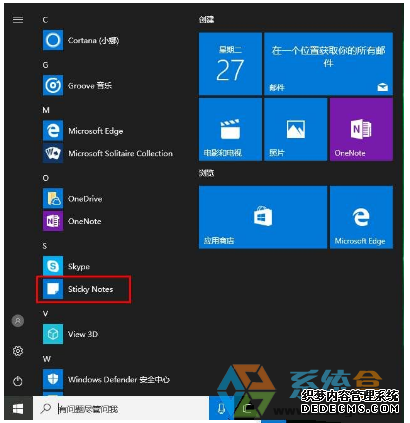Click the Windows Defender label text
410x423 pixels.
click(119, 379)
